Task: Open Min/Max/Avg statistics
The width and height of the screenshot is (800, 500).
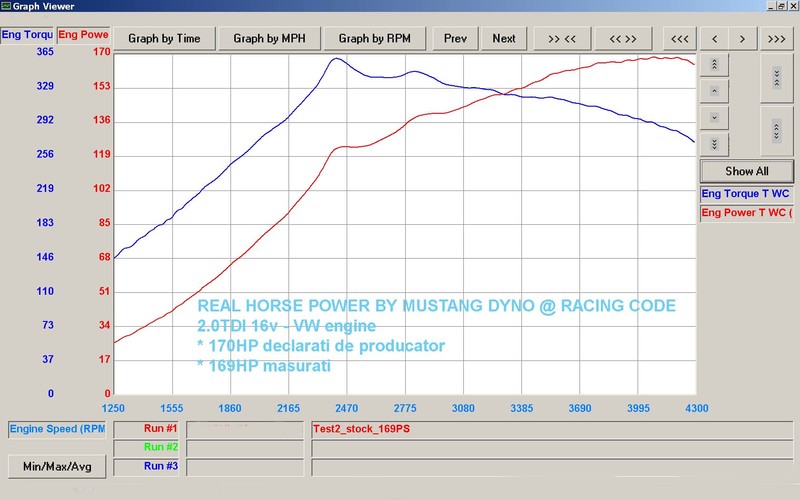Action: (57, 466)
